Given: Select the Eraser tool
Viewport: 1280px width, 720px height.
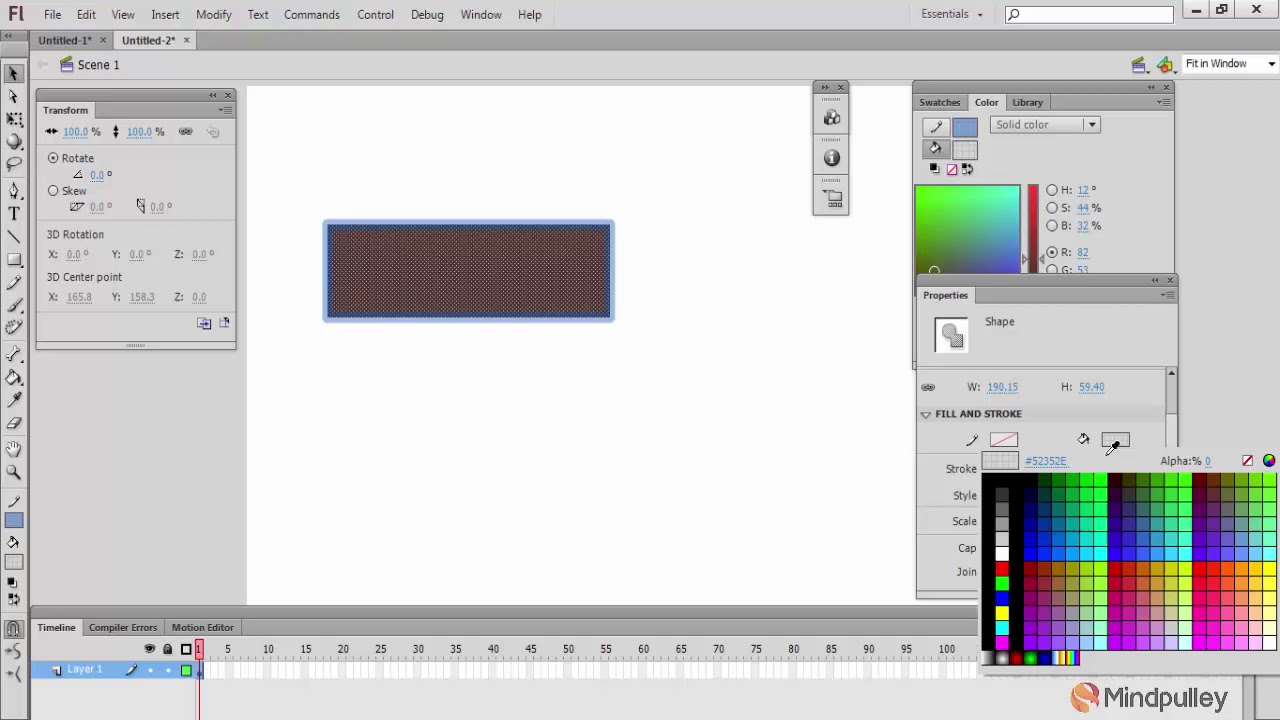Looking at the screenshot, I should [x=14, y=424].
